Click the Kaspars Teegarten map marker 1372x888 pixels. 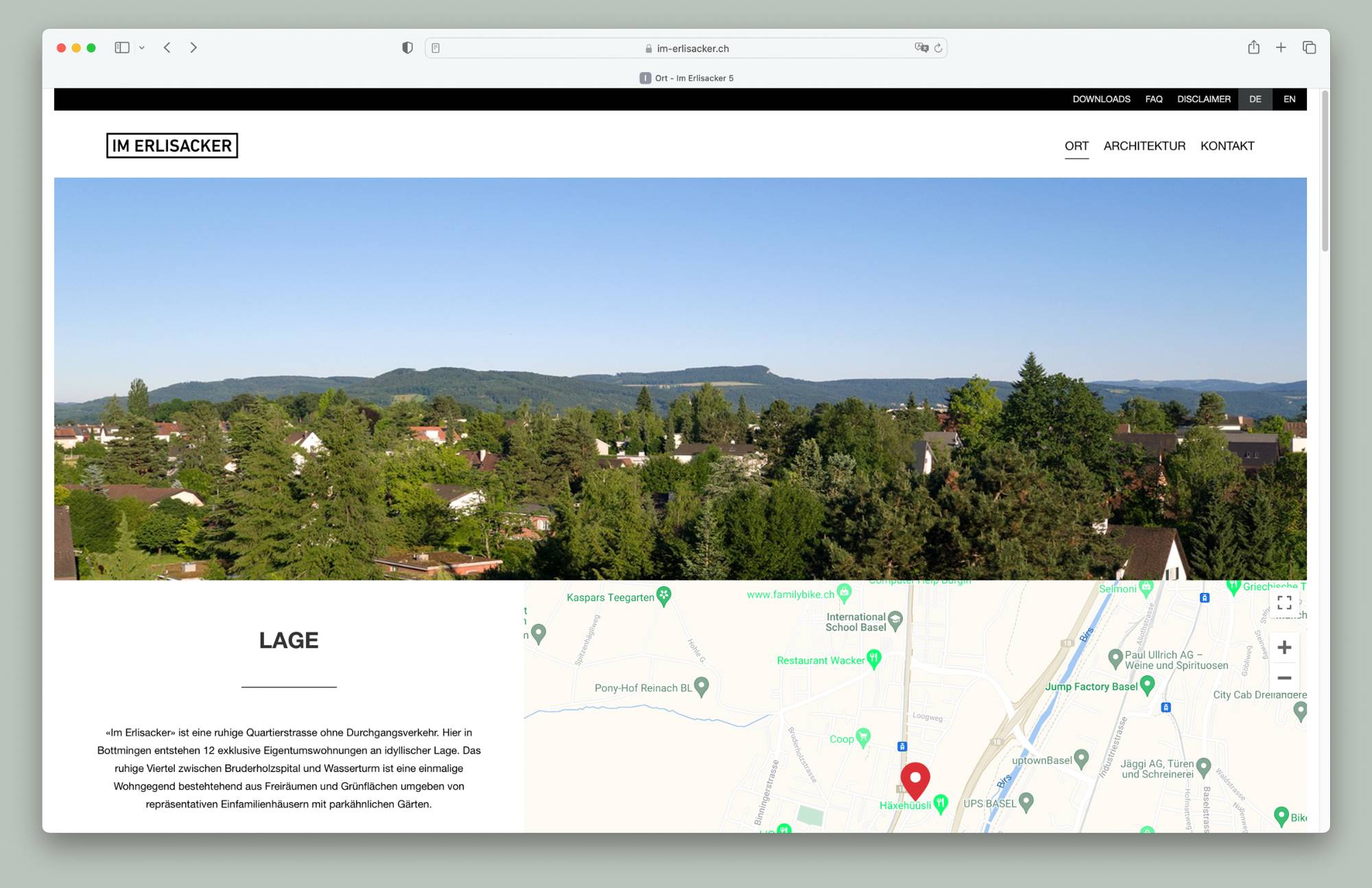click(x=663, y=596)
